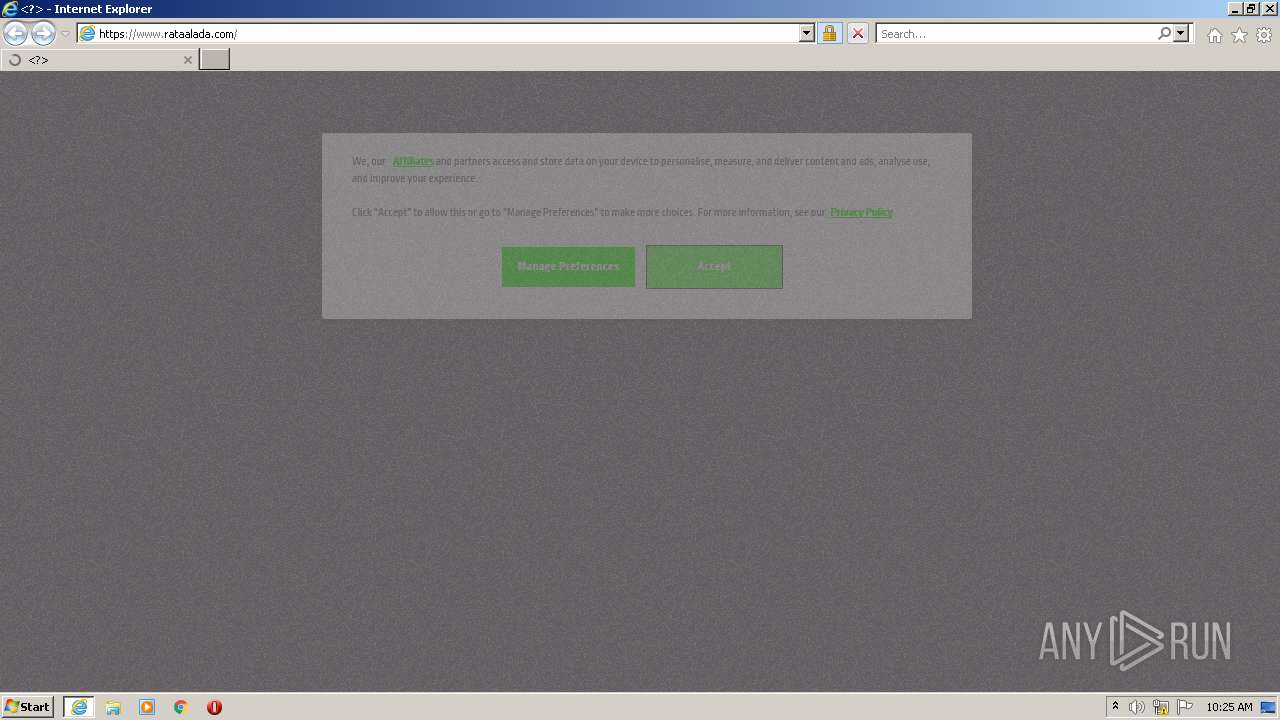
Task: Click the Show desktop button
Action: tap(1269, 707)
